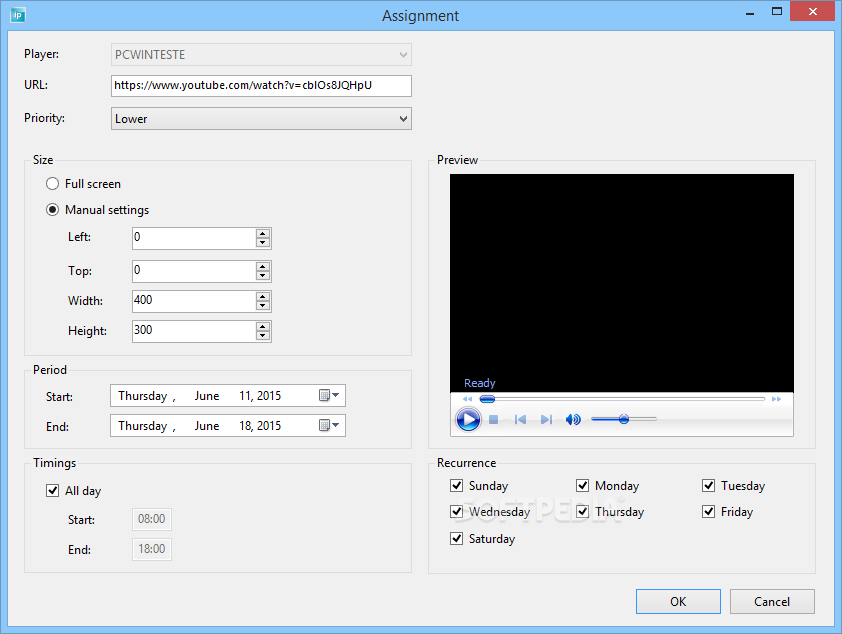Cancel the assignment dialog
Viewport: 842px width, 634px height.
pos(772,601)
